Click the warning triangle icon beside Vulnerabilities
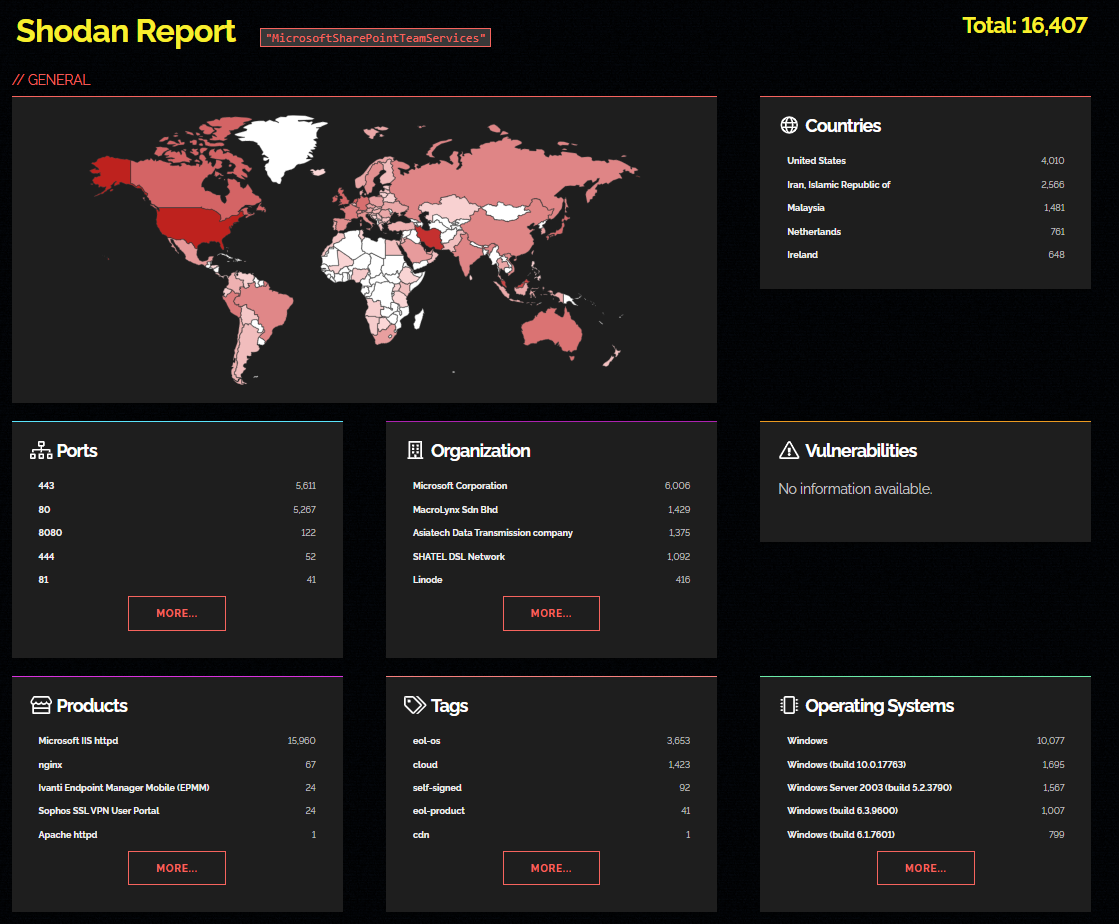Image resolution: width=1119 pixels, height=924 pixels. [789, 450]
